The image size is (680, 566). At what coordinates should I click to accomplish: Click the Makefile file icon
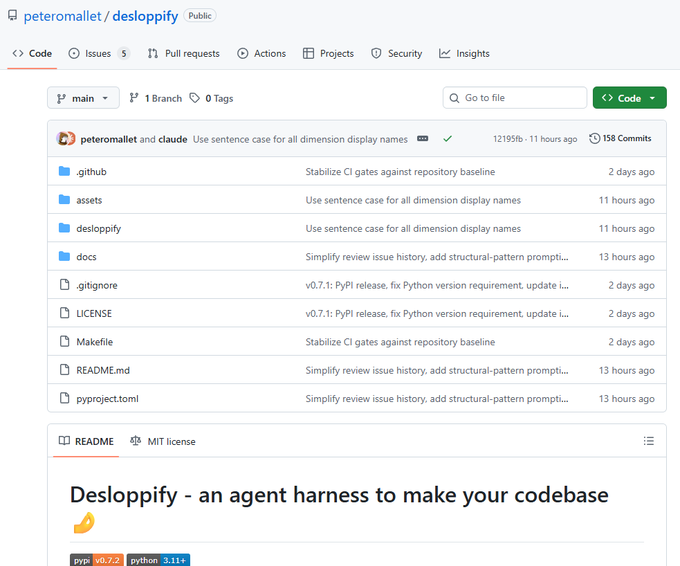pos(64,341)
